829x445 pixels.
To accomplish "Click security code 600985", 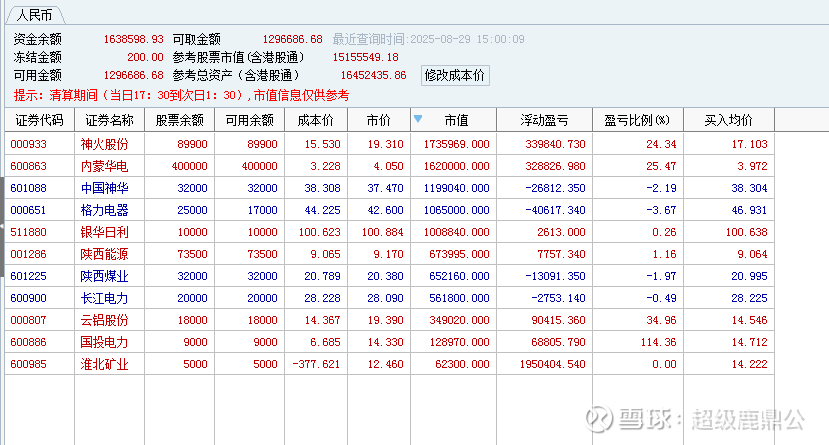I will pyautogui.click(x=29, y=364).
